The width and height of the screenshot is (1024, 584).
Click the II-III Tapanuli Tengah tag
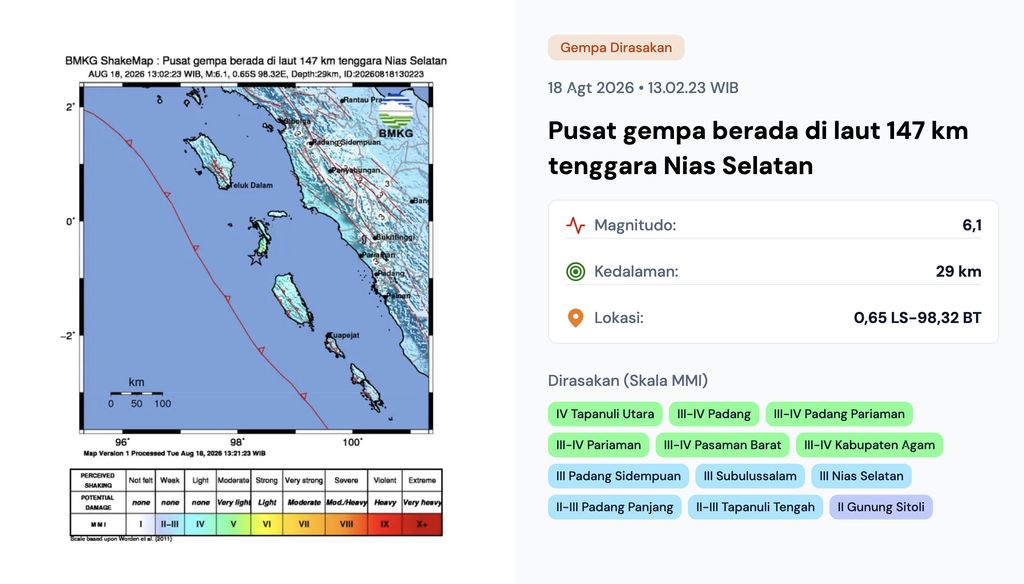tap(755, 507)
